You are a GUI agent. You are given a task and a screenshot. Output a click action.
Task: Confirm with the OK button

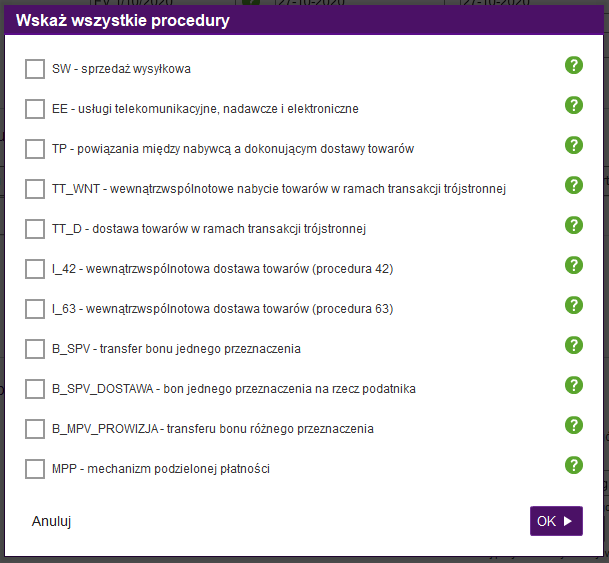click(556, 521)
